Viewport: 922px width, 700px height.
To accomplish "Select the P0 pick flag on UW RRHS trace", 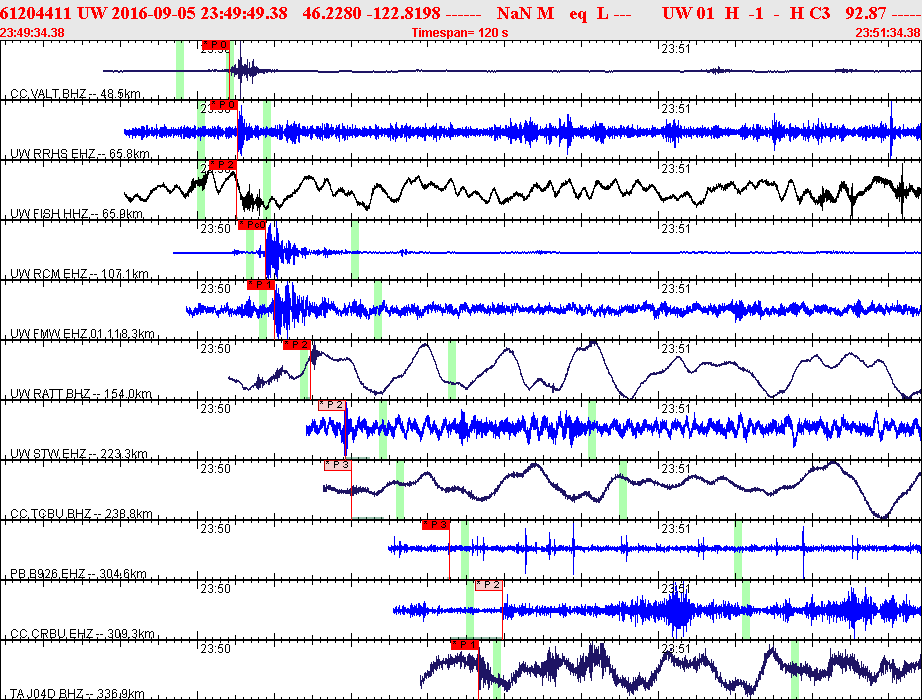I will click(x=223, y=105).
